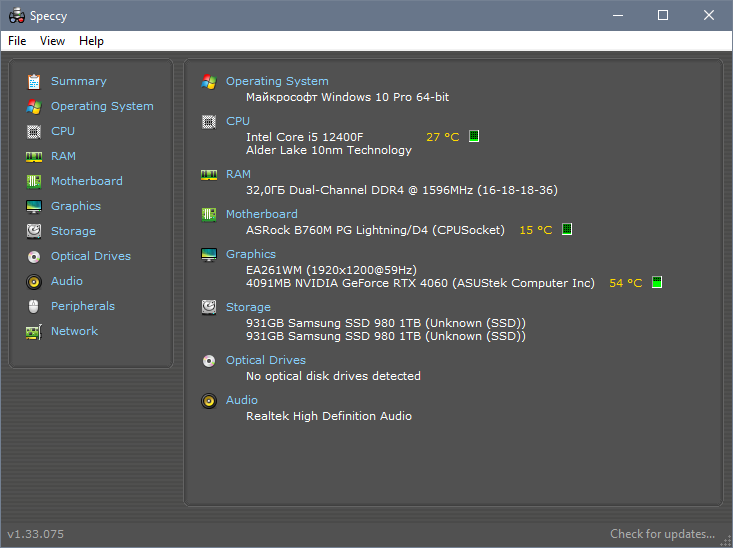Image resolution: width=733 pixels, height=548 pixels.
Task: Click the RAM stick icon in sidebar
Action: click(x=34, y=157)
